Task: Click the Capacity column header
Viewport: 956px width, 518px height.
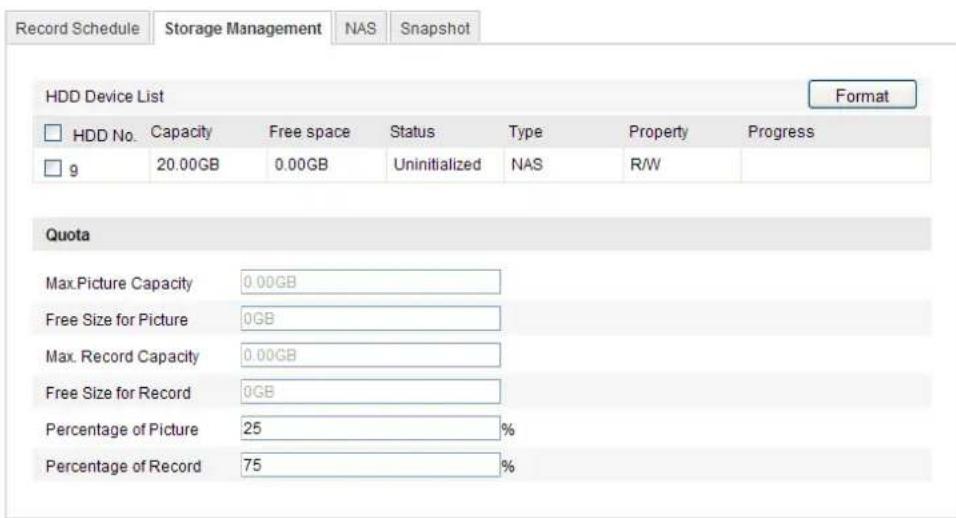Action: pos(181,132)
